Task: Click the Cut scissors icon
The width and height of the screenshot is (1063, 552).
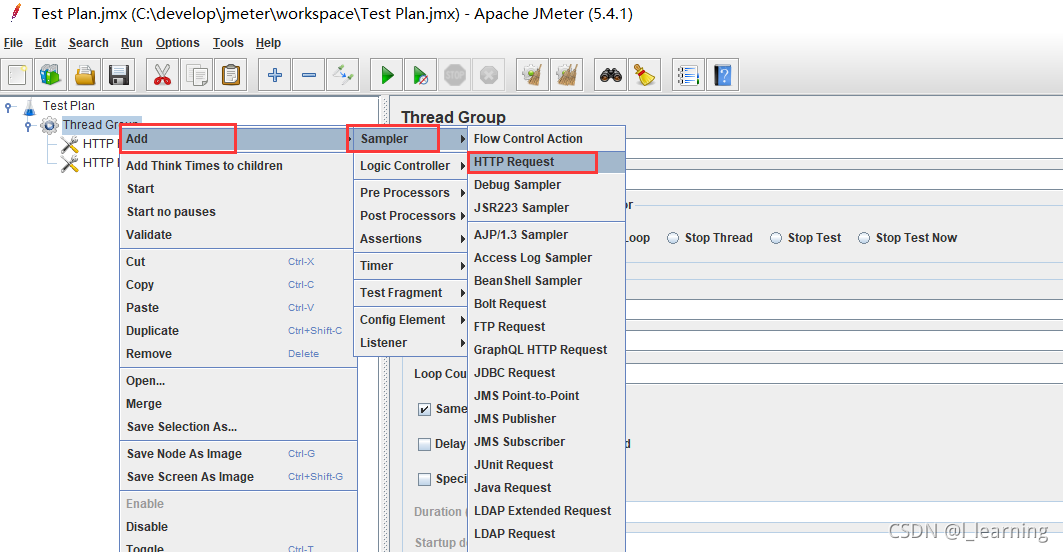Action: coord(162,75)
